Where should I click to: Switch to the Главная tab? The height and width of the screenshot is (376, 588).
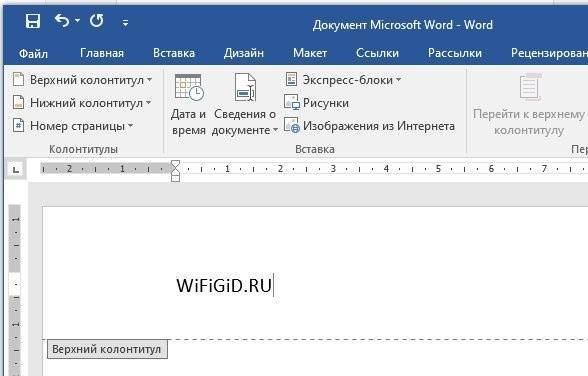(x=102, y=53)
